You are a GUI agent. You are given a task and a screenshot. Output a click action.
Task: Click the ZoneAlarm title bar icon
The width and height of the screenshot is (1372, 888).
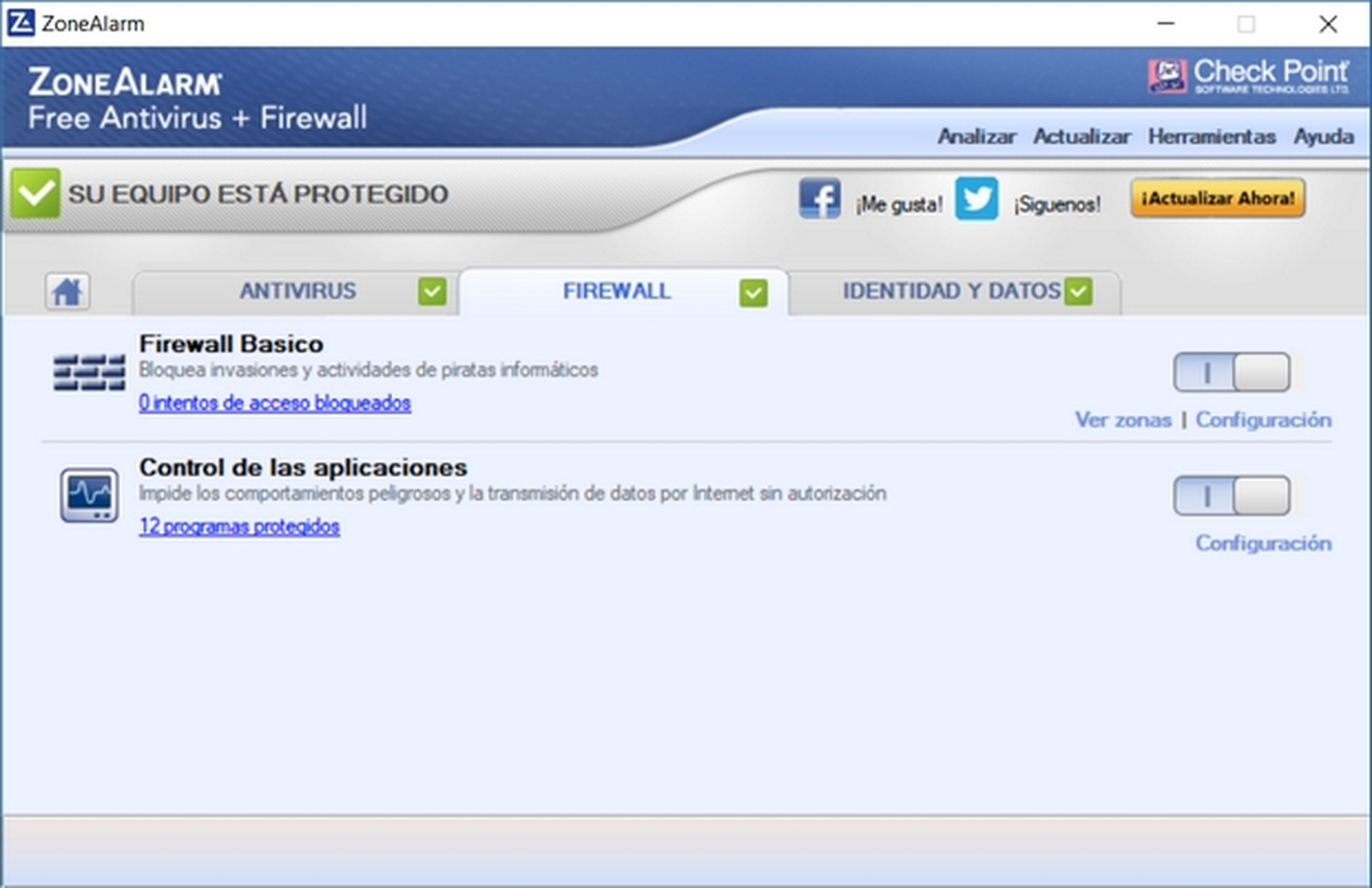tap(21, 23)
